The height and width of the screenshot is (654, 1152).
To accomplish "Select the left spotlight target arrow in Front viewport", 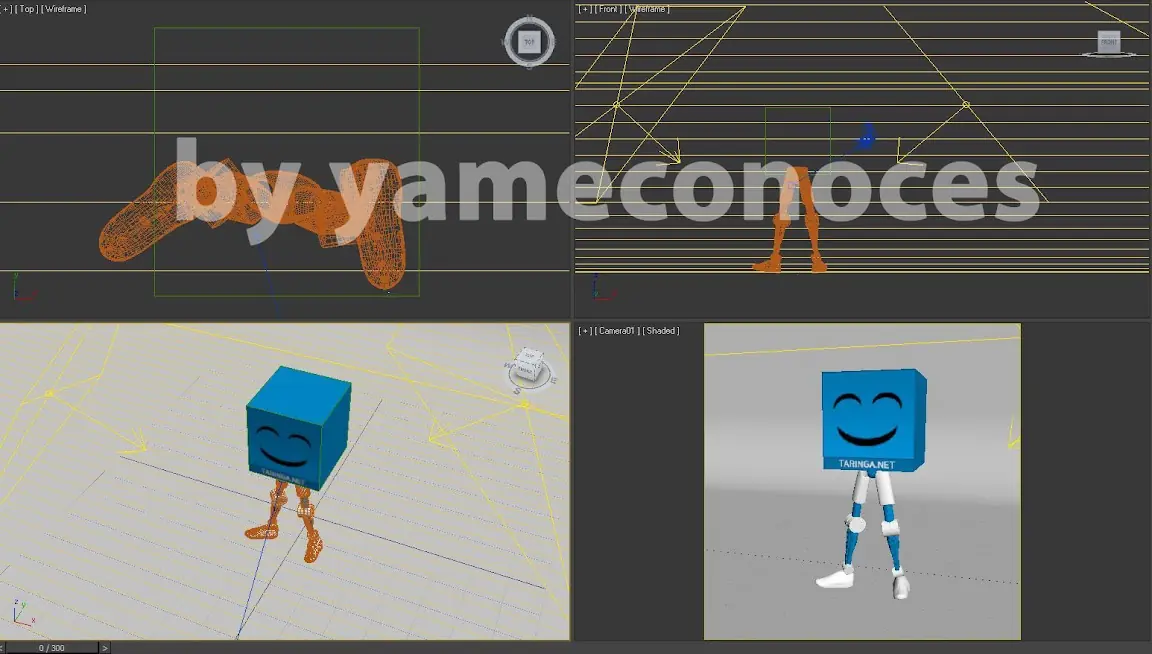I will [x=672, y=154].
